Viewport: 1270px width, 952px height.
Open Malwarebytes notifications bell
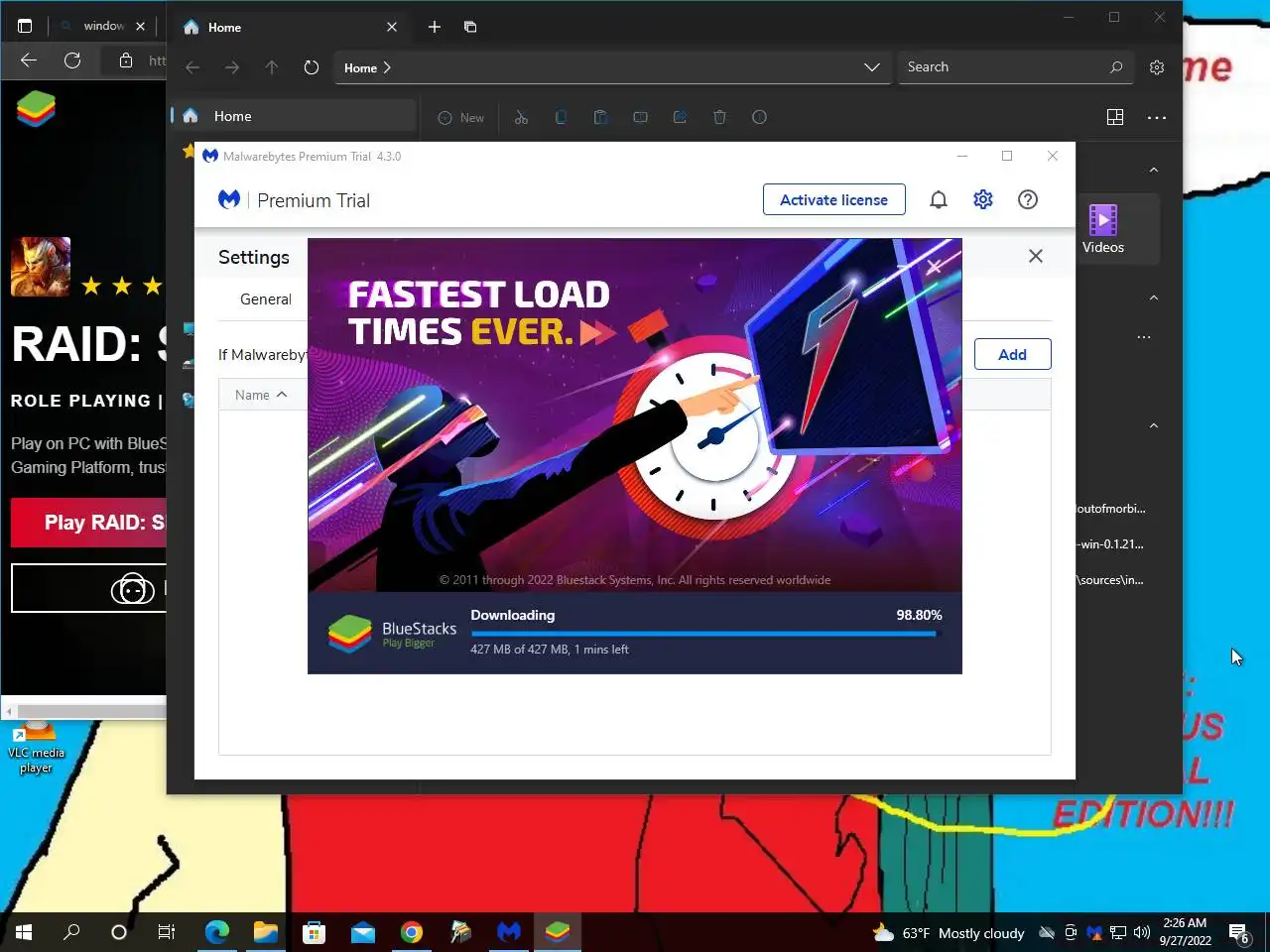point(938,199)
